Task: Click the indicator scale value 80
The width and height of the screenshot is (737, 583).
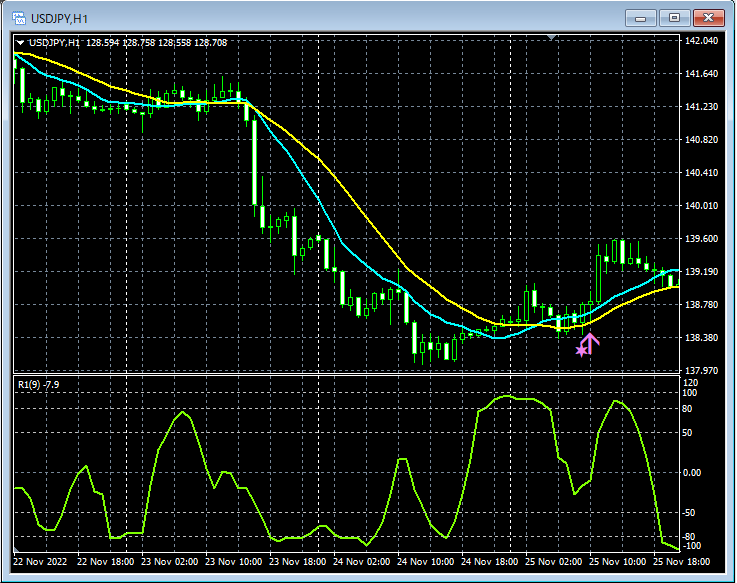Action: point(687,409)
